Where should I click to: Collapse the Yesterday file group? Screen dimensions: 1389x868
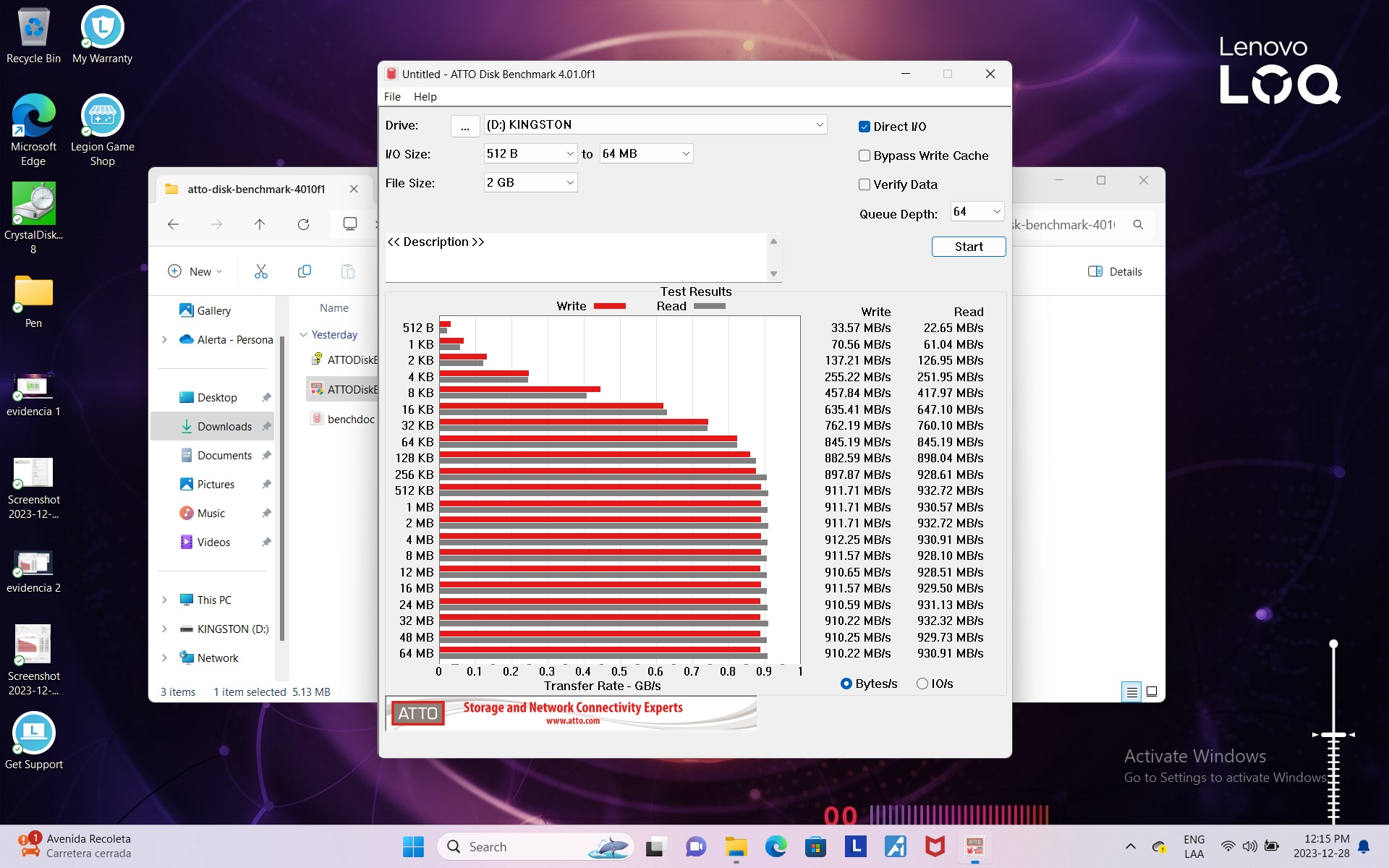coord(303,334)
